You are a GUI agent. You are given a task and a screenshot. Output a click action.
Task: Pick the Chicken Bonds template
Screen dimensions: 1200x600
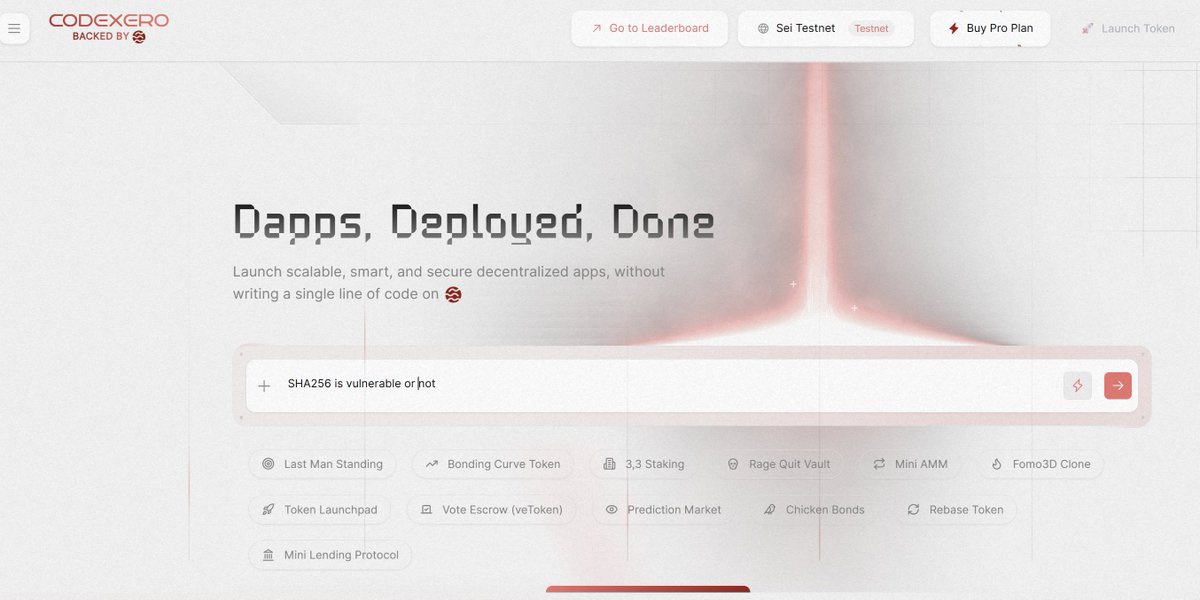coord(814,510)
